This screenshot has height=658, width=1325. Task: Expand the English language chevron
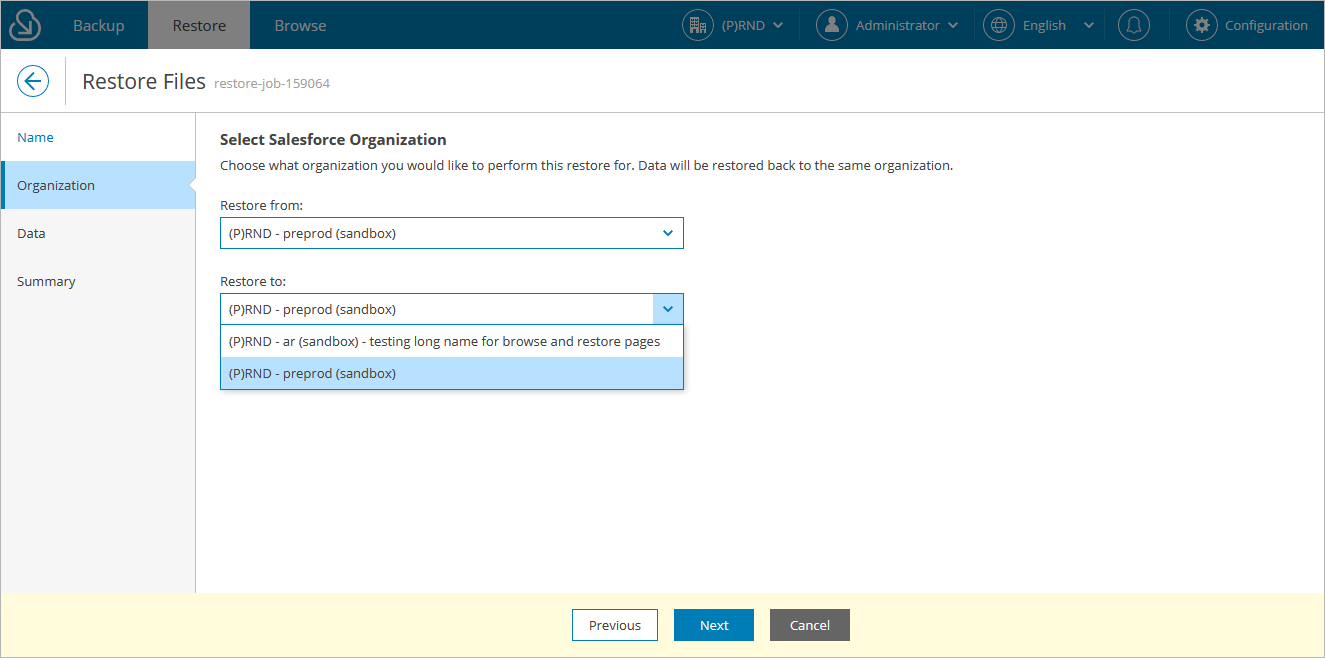coord(1089,26)
